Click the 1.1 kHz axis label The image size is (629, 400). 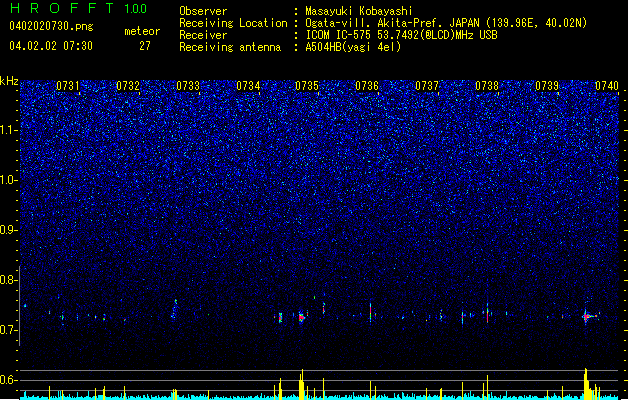9,130
